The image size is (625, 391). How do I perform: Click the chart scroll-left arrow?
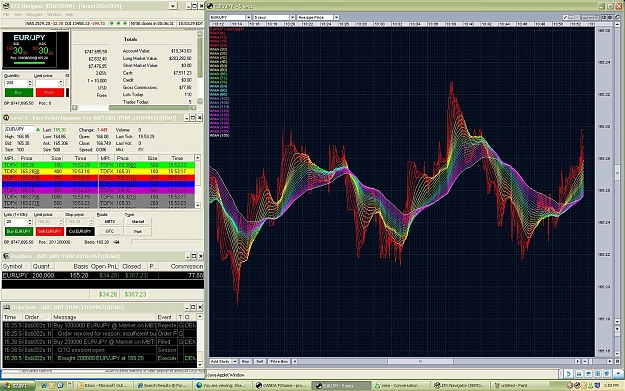[x=295, y=362]
